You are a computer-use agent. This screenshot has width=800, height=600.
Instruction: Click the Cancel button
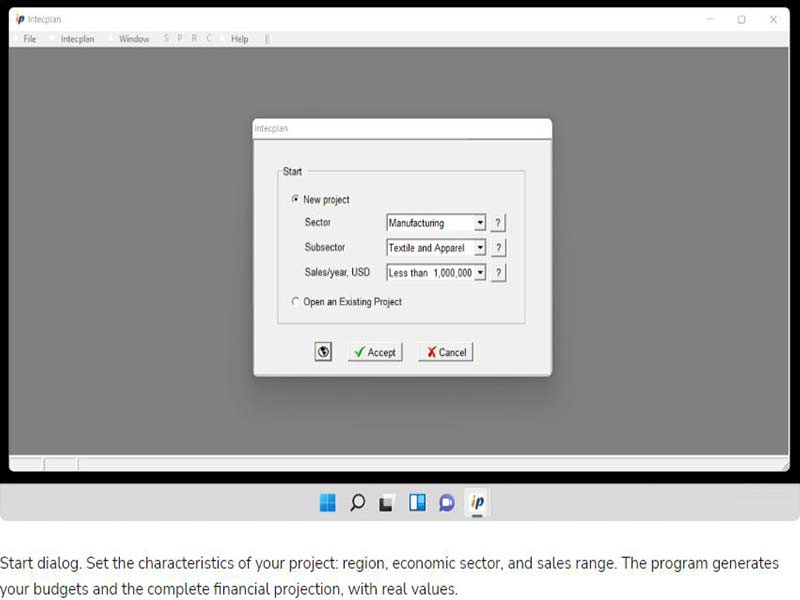(446, 352)
